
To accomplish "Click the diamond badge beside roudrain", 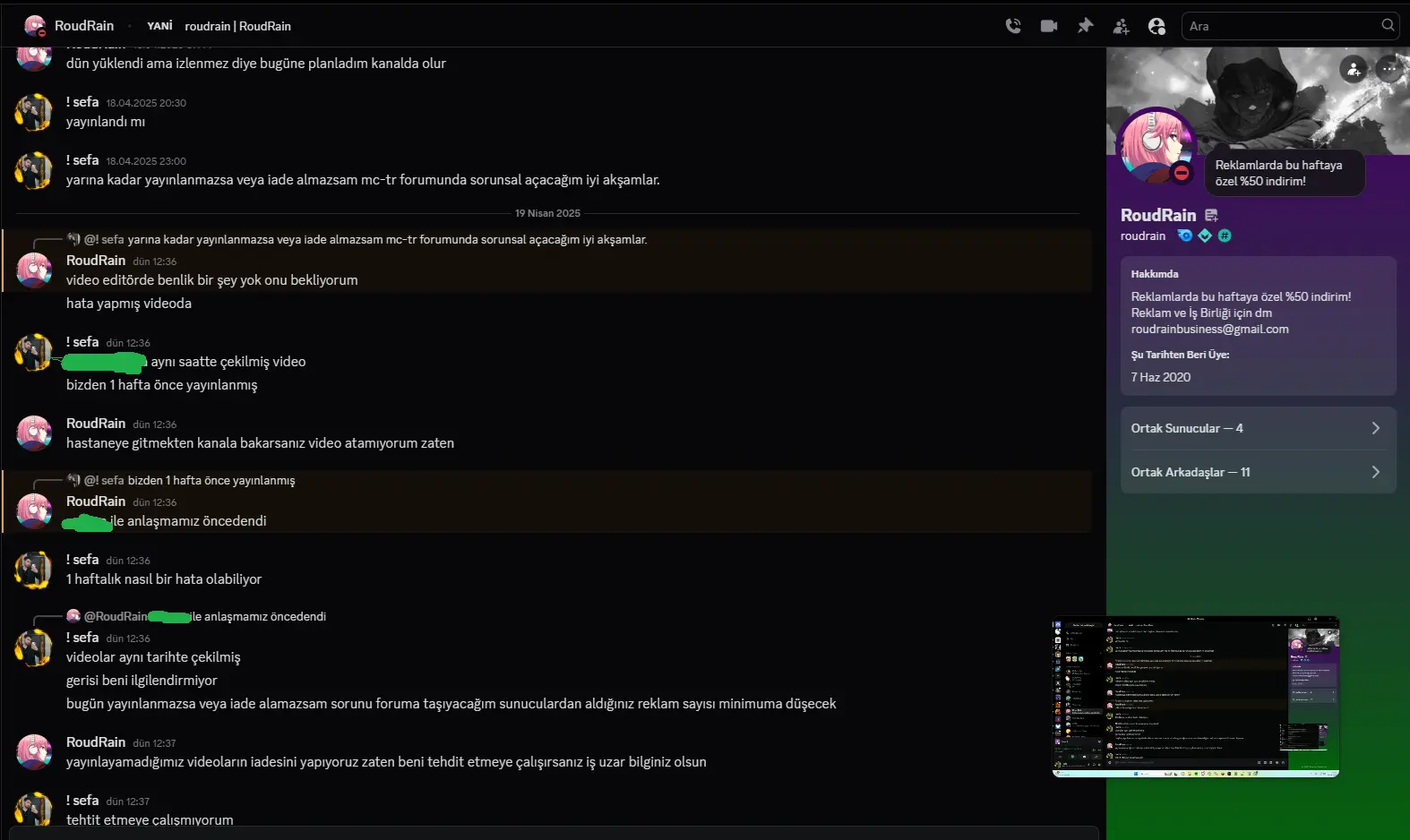I will pos(1205,236).
